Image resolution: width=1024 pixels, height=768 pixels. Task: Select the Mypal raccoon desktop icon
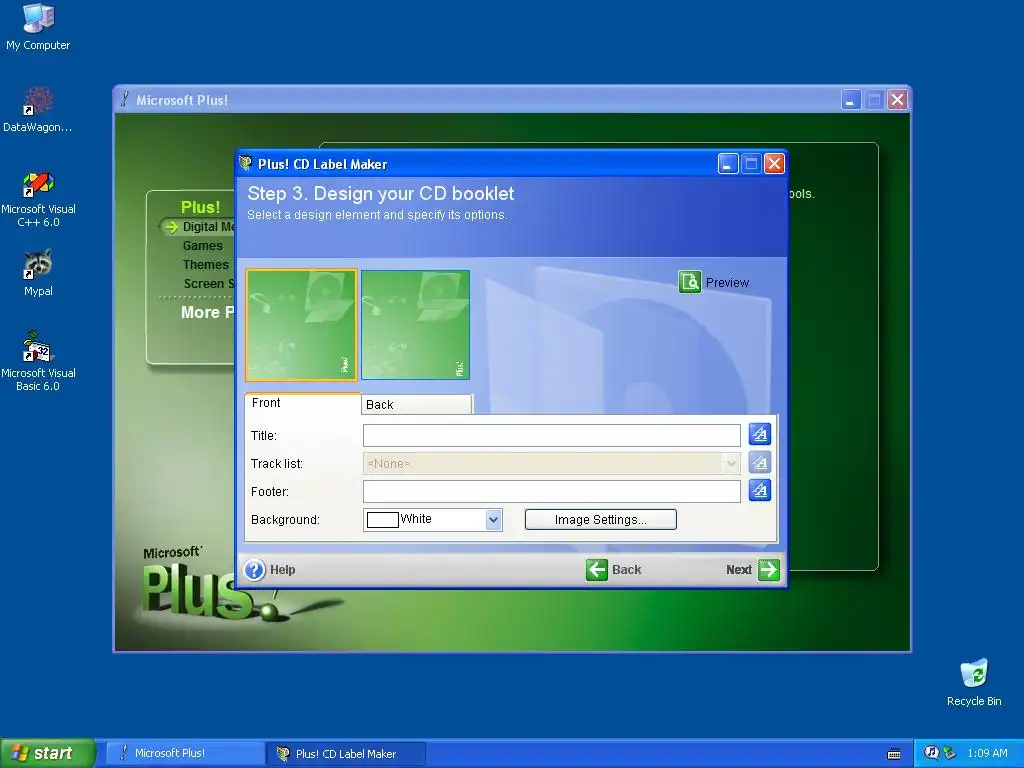tap(38, 273)
